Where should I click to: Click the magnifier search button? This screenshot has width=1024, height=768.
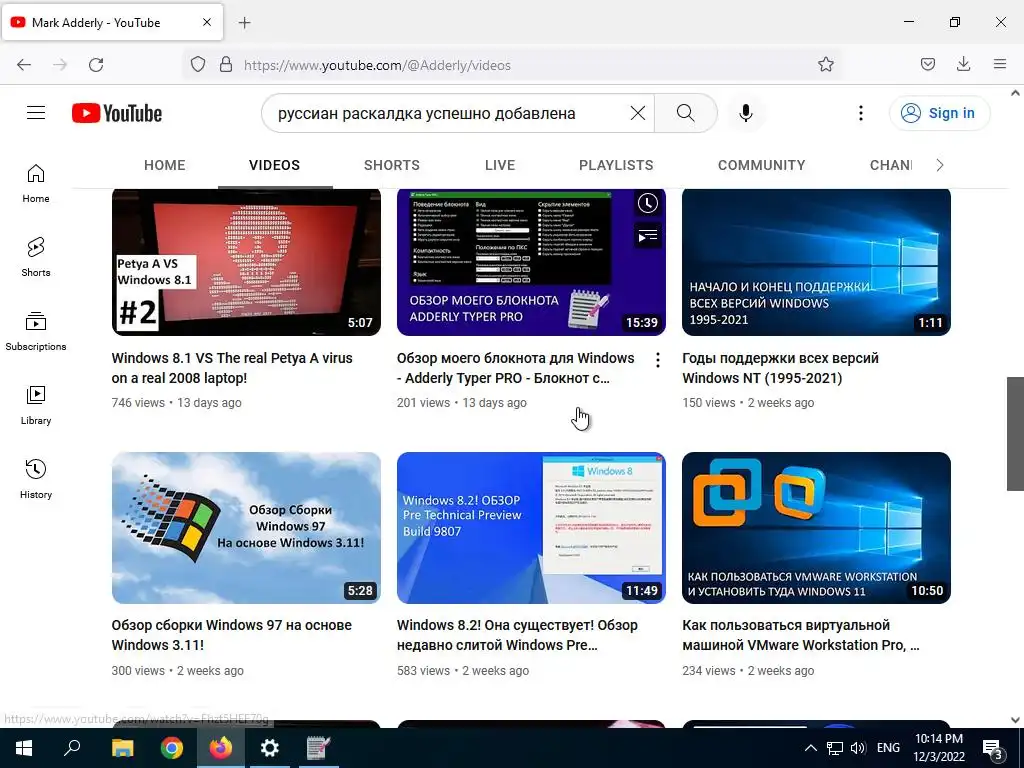tap(686, 113)
